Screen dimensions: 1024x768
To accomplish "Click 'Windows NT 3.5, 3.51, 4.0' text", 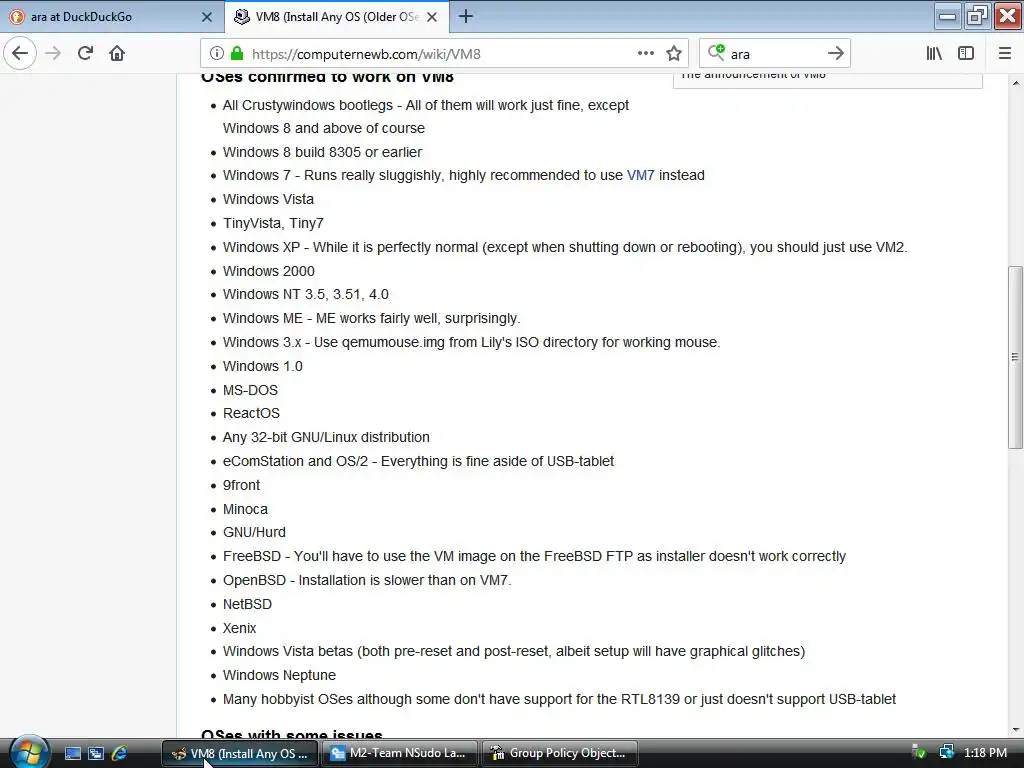I will [306, 295].
